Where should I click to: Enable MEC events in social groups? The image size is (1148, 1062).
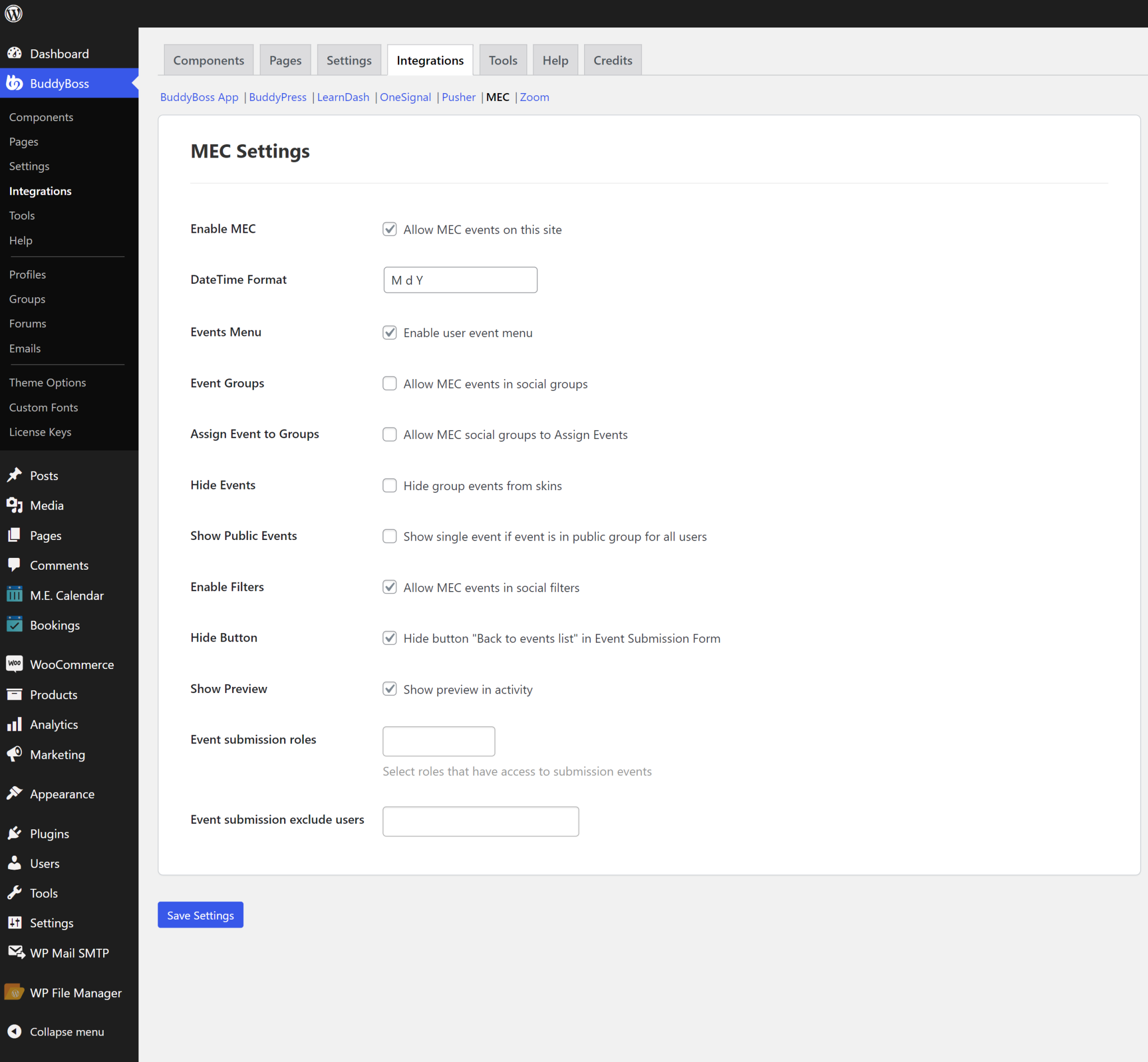[390, 384]
